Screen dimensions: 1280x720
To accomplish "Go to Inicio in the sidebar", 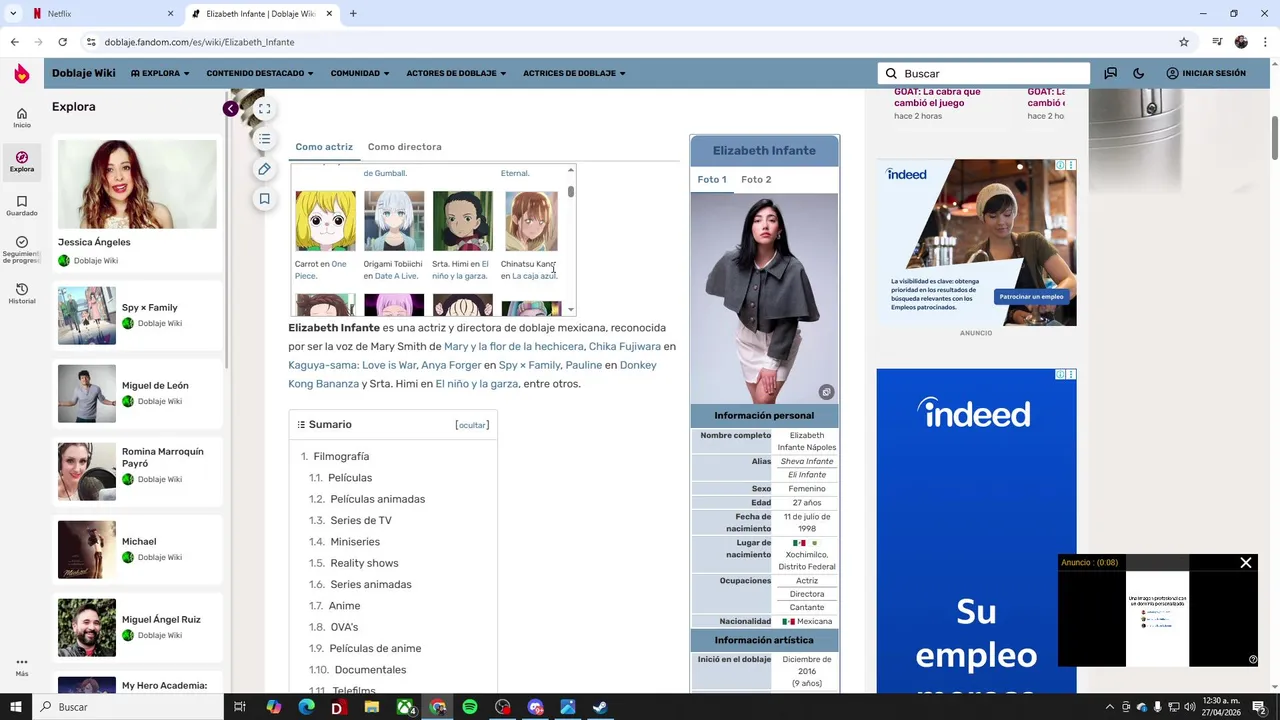I will (x=21, y=118).
